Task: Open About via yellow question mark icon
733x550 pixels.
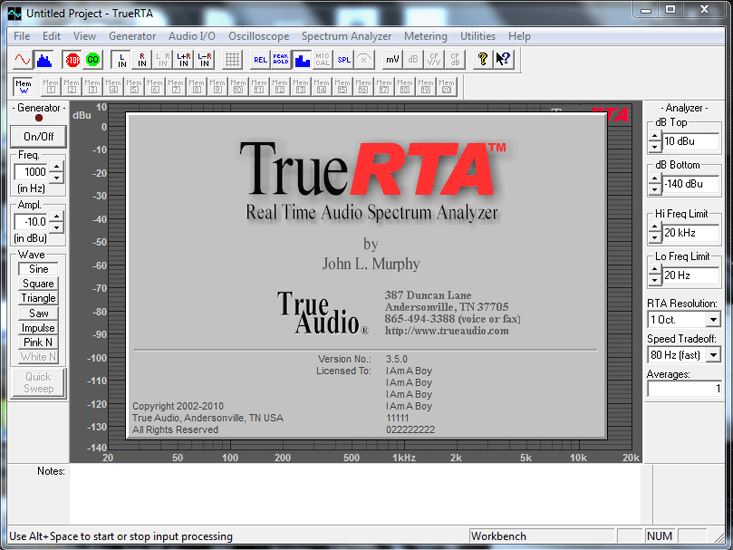Action: pos(482,60)
